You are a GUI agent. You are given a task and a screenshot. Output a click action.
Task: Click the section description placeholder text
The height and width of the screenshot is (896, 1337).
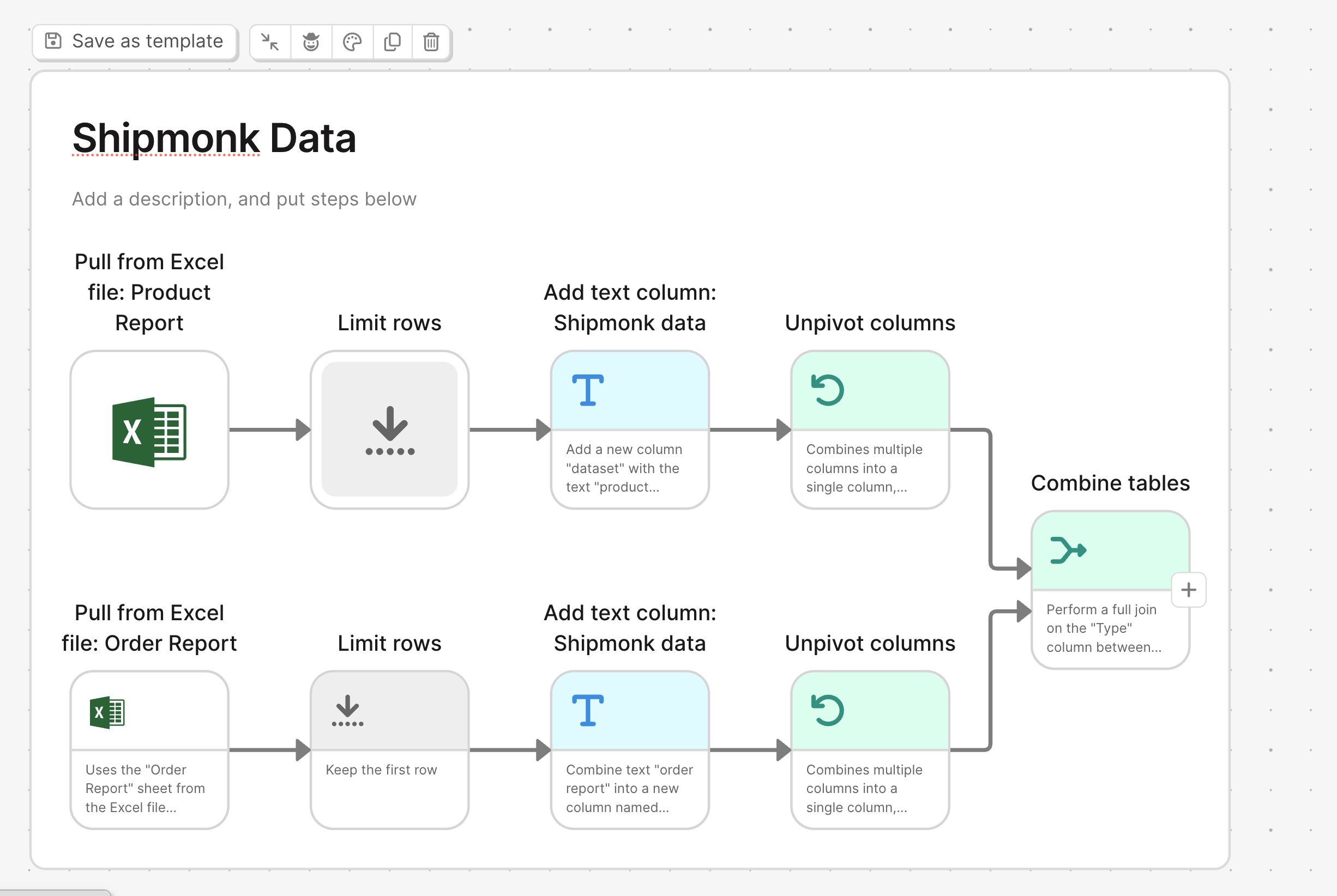tap(244, 199)
